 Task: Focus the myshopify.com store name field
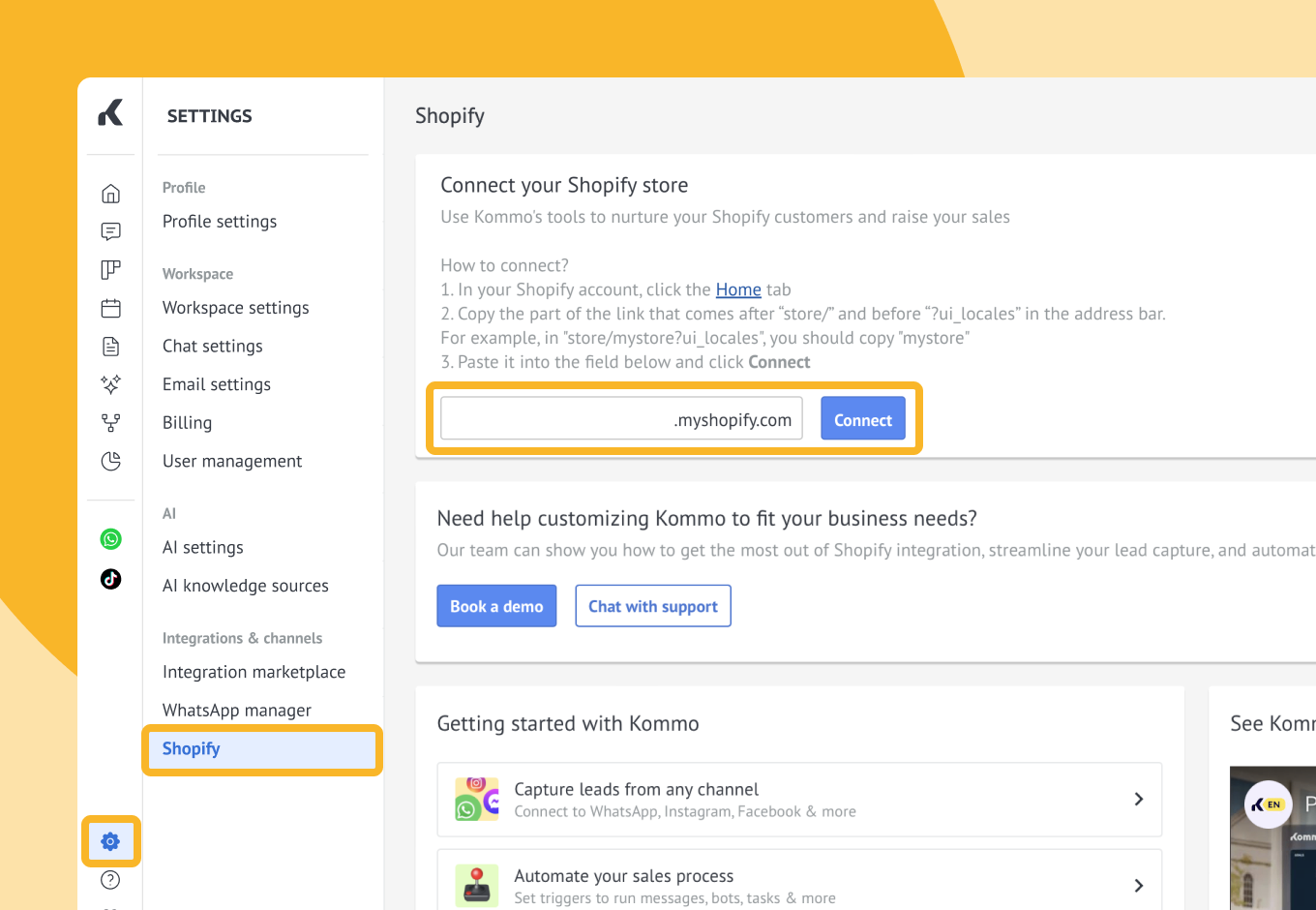tap(556, 419)
